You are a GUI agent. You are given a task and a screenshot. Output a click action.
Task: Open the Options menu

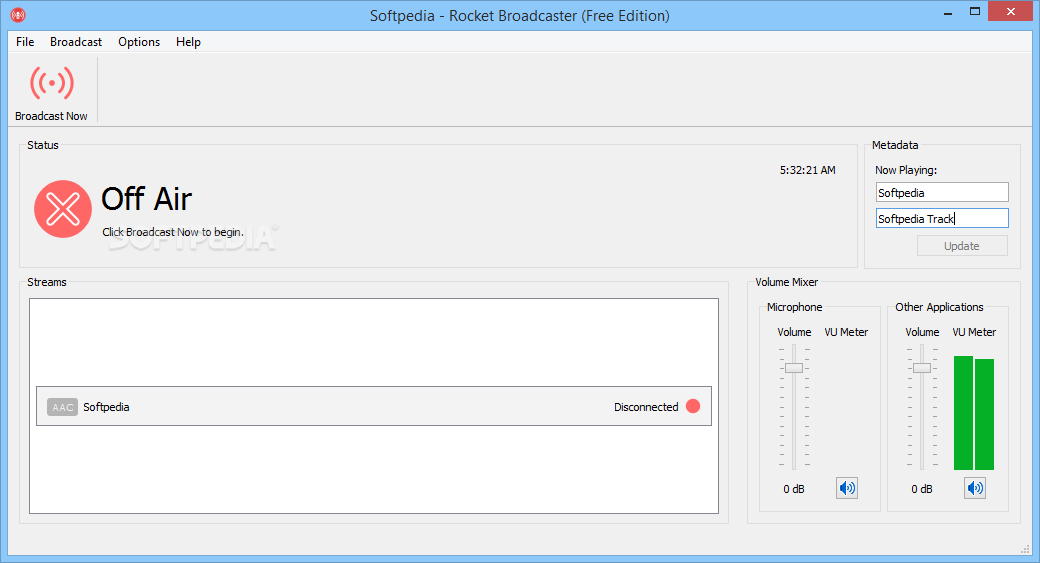tap(139, 42)
